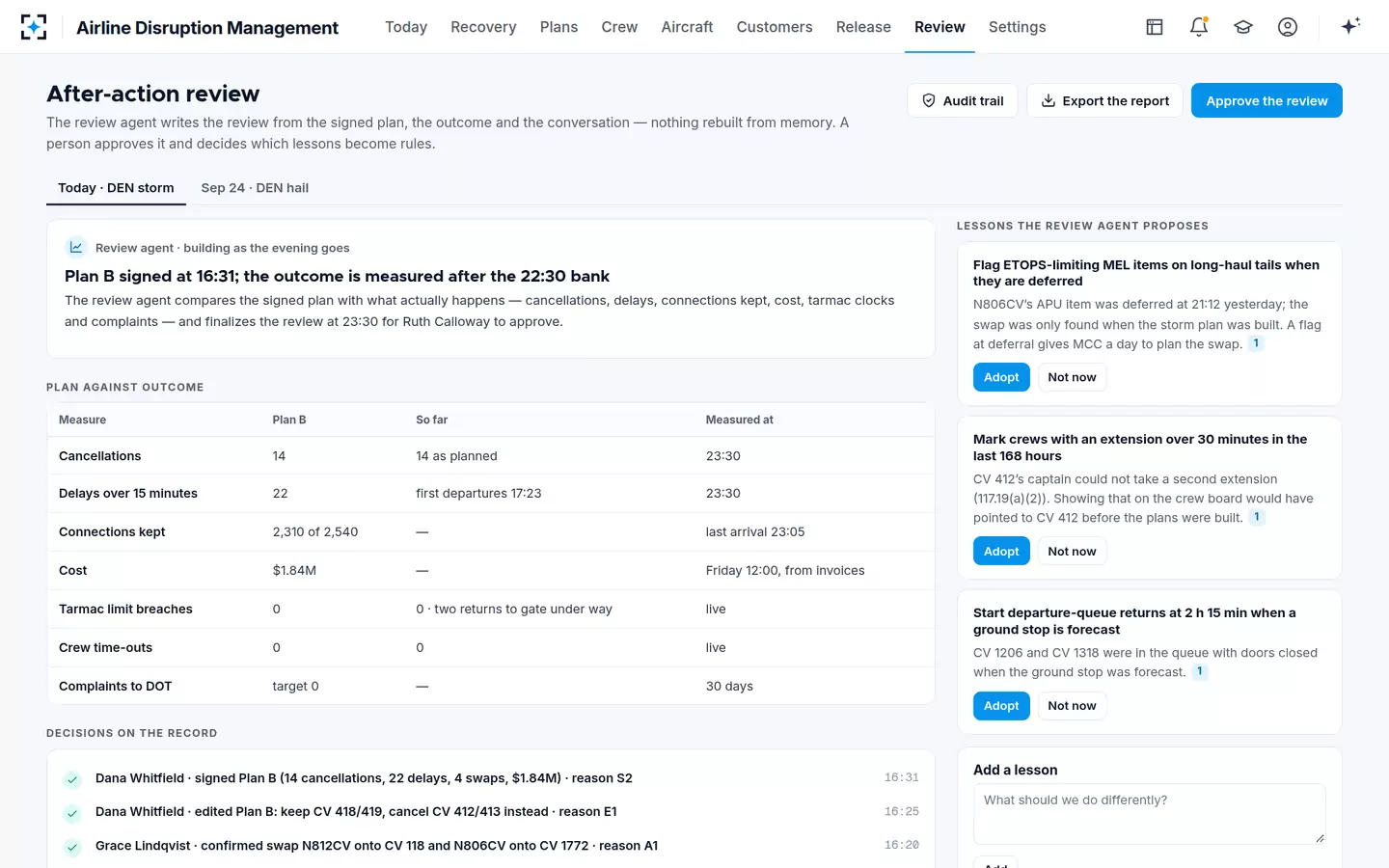Screen dimensions: 1389x868
Task: Export the report
Action: coord(1104,100)
